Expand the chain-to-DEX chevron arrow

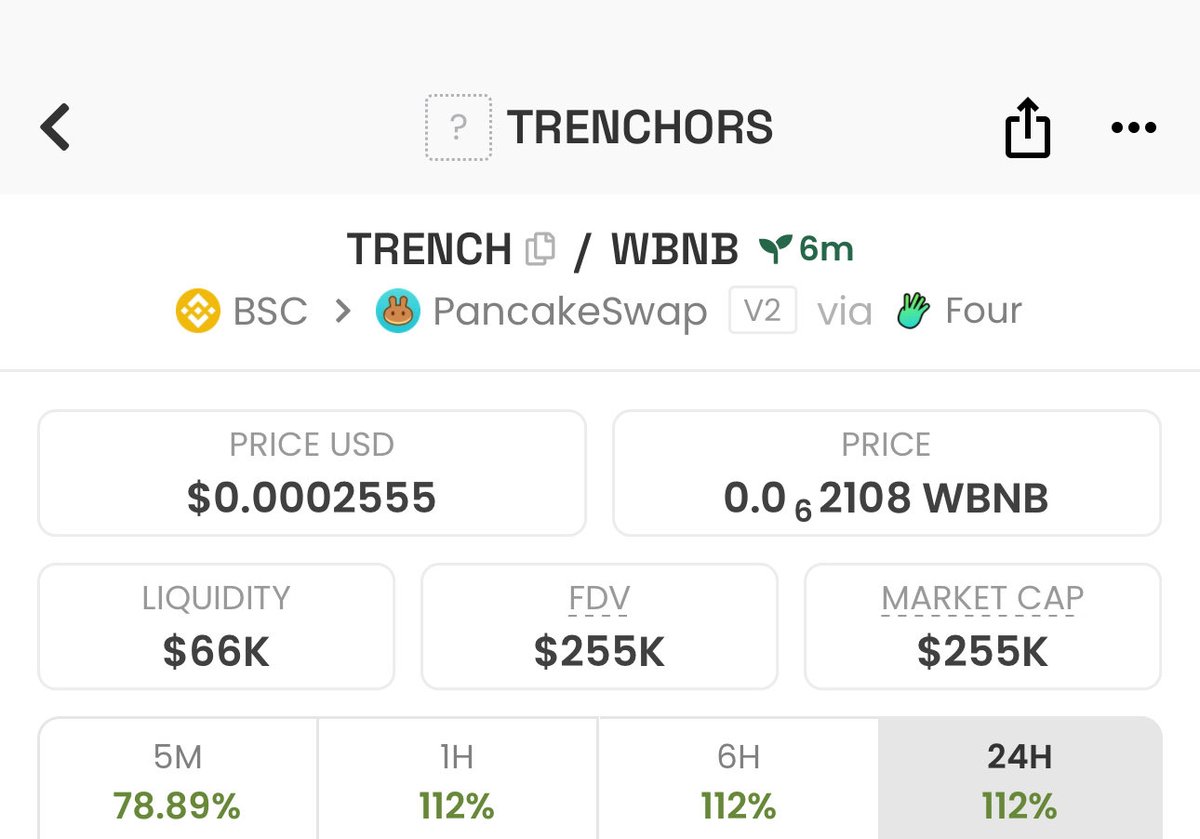[343, 312]
